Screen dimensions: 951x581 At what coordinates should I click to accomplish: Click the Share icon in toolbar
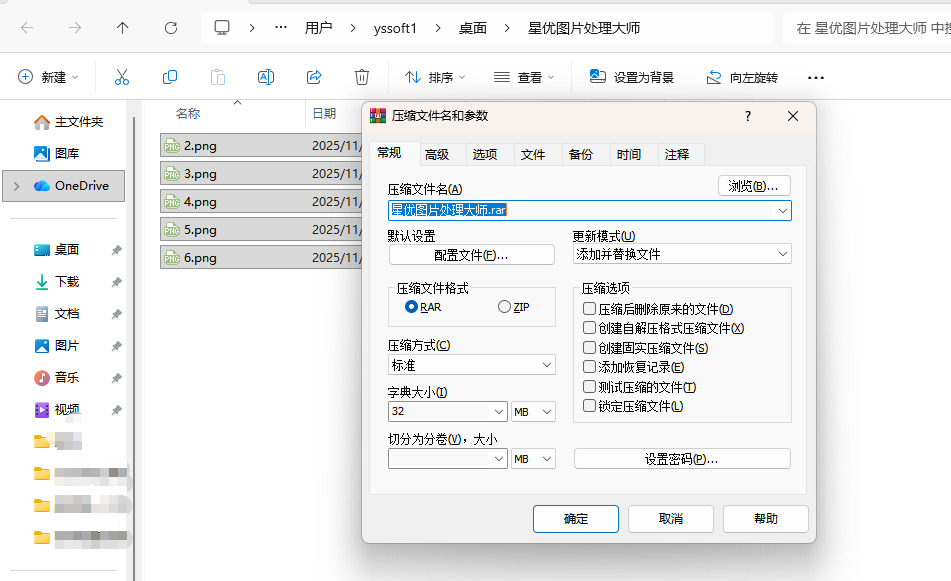314,77
